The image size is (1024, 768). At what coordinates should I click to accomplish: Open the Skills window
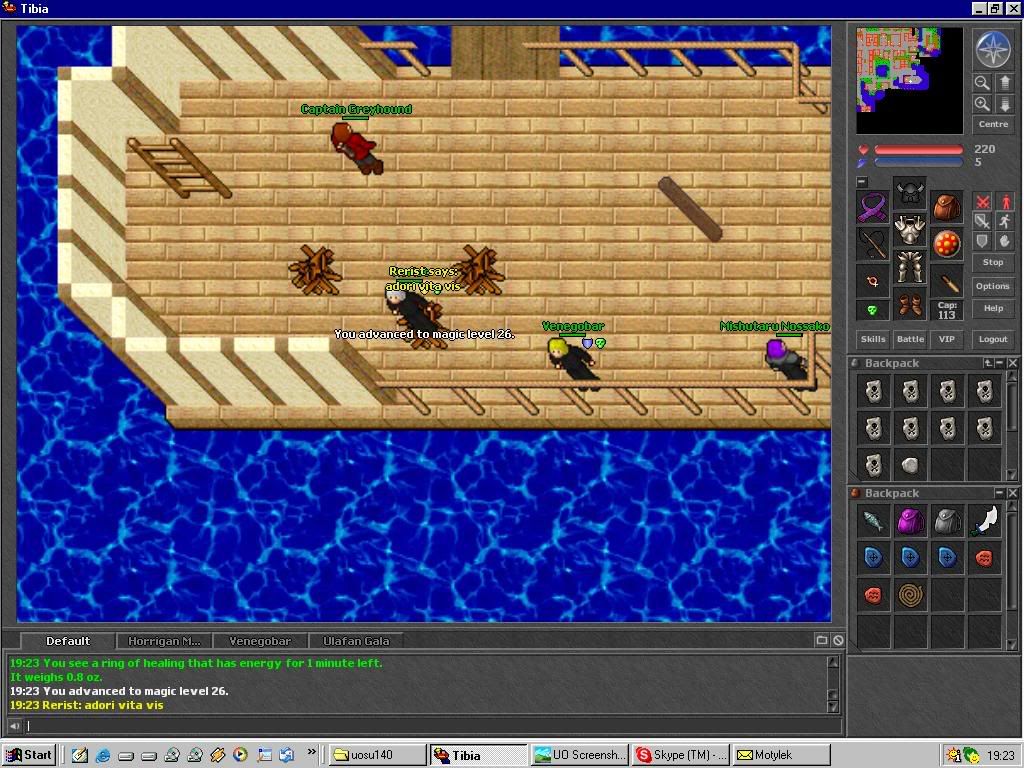pyautogui.click(x=872, y=339)
